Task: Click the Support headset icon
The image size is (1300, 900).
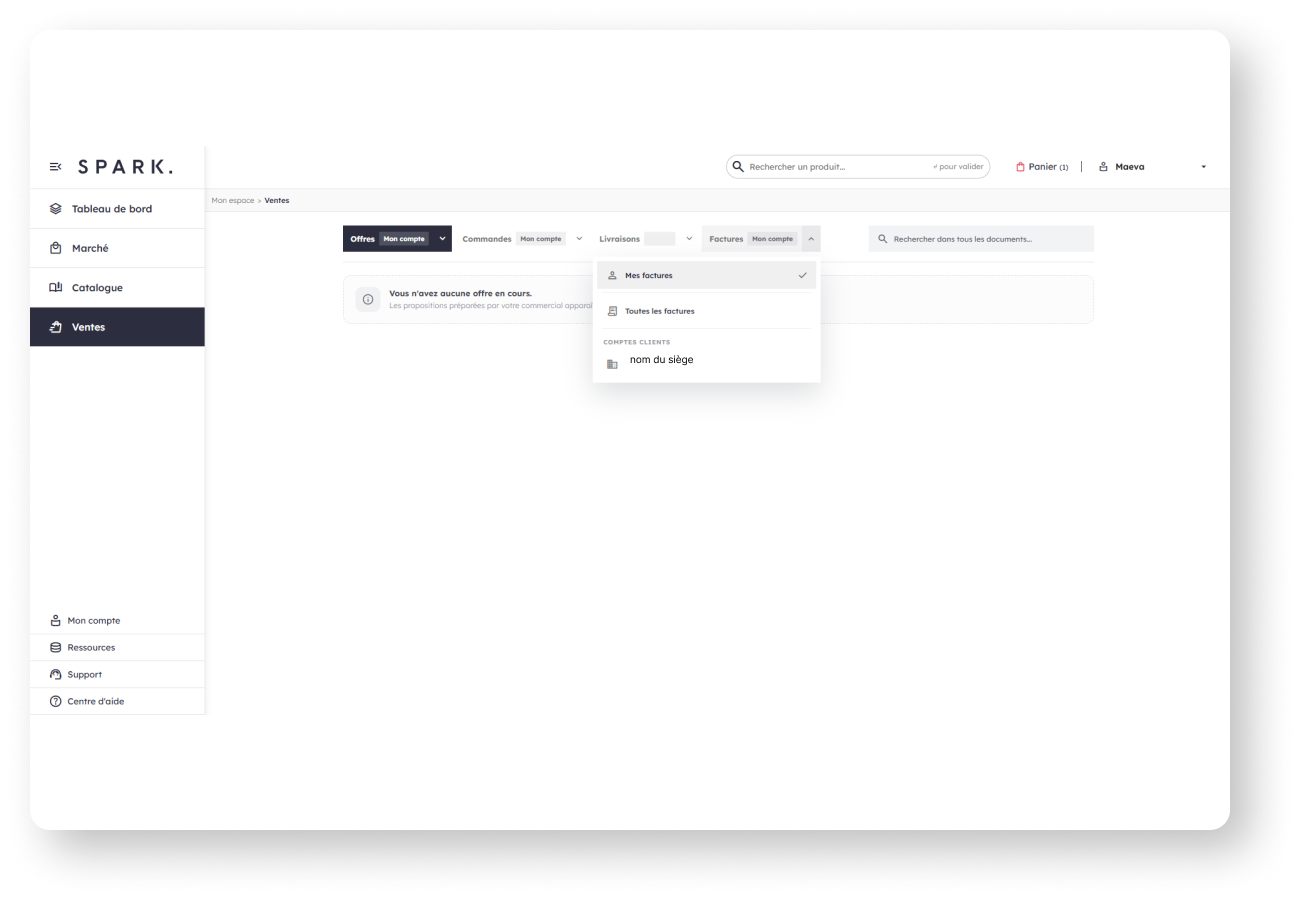Action: [x=55, y=674]
